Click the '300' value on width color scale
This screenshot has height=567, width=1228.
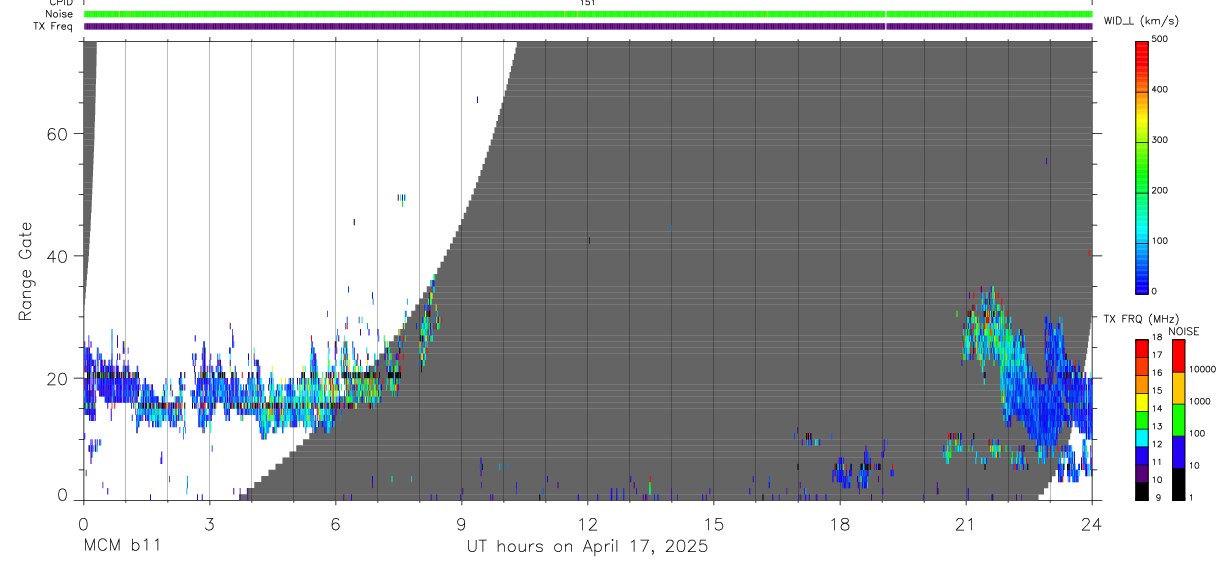tap(1160, 140)
